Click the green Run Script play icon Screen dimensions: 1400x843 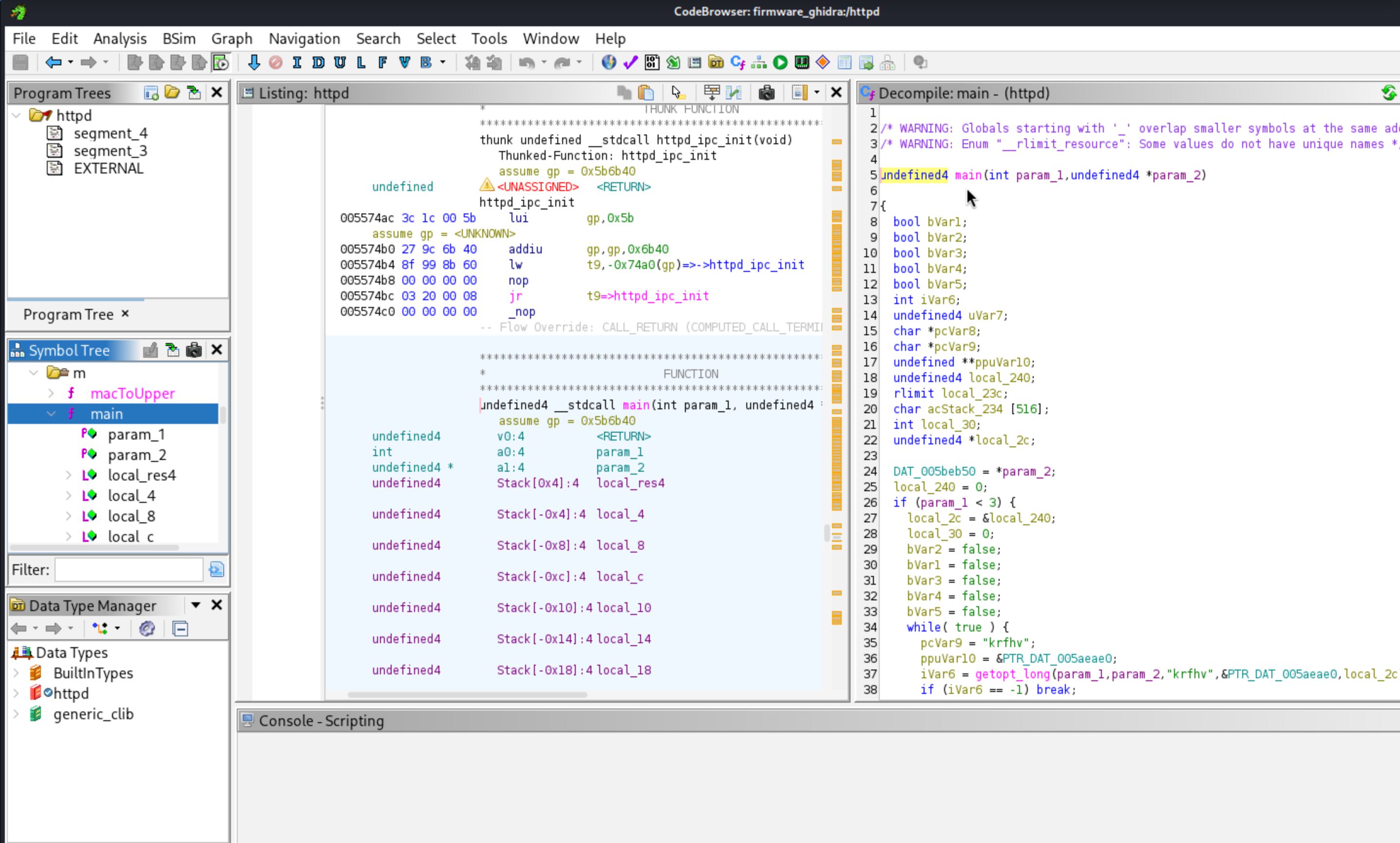[780, 62]
